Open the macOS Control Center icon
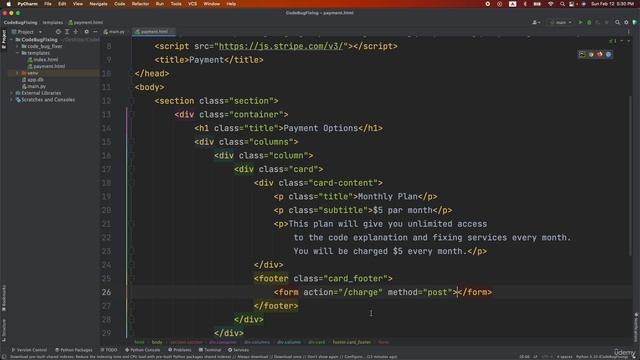The image size is (640, 360). [572, 4]
